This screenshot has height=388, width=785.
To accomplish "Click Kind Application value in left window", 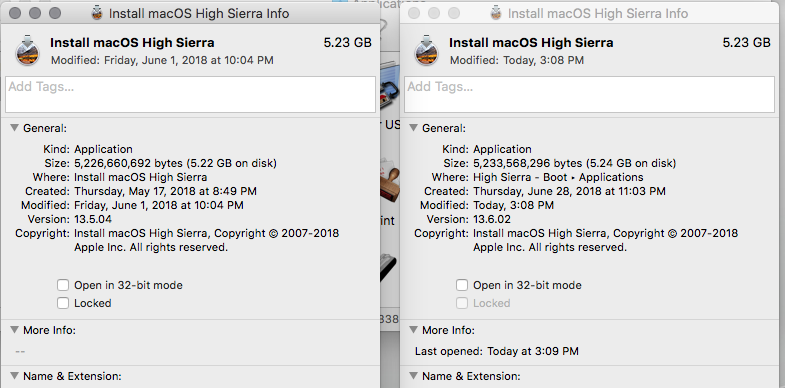I will point(103,149).
